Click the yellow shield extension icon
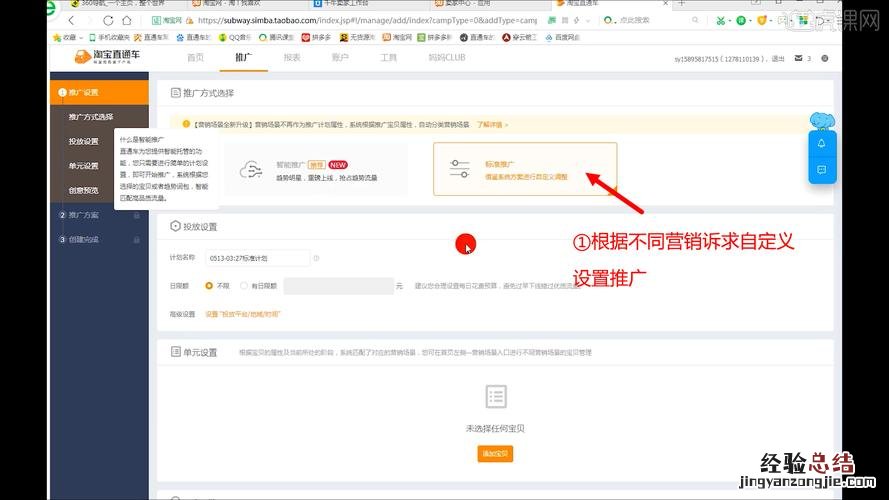 pyautogui.click(x=761, y=20)
